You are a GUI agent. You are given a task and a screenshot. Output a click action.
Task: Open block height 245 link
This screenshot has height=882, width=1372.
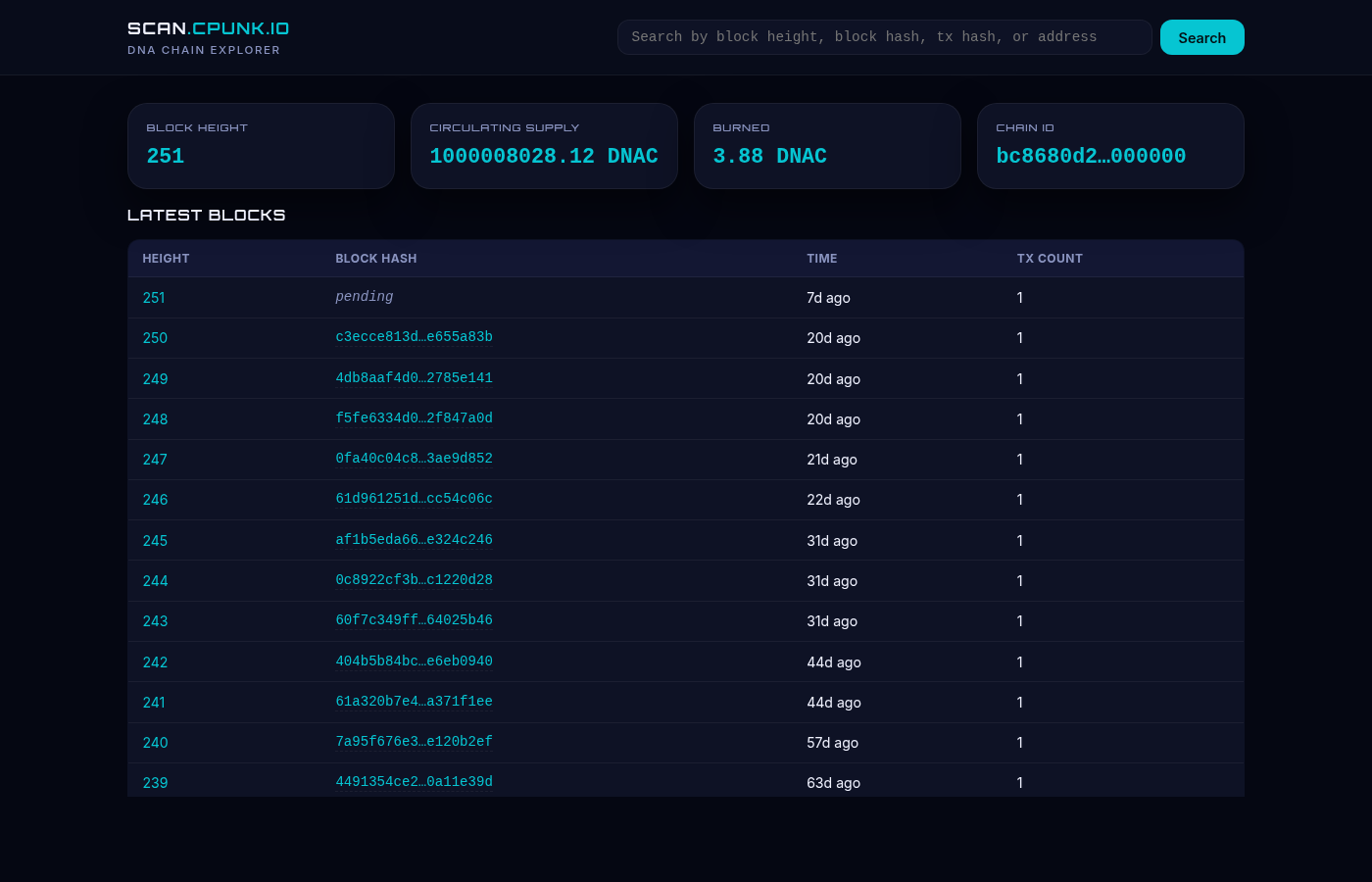155,541
